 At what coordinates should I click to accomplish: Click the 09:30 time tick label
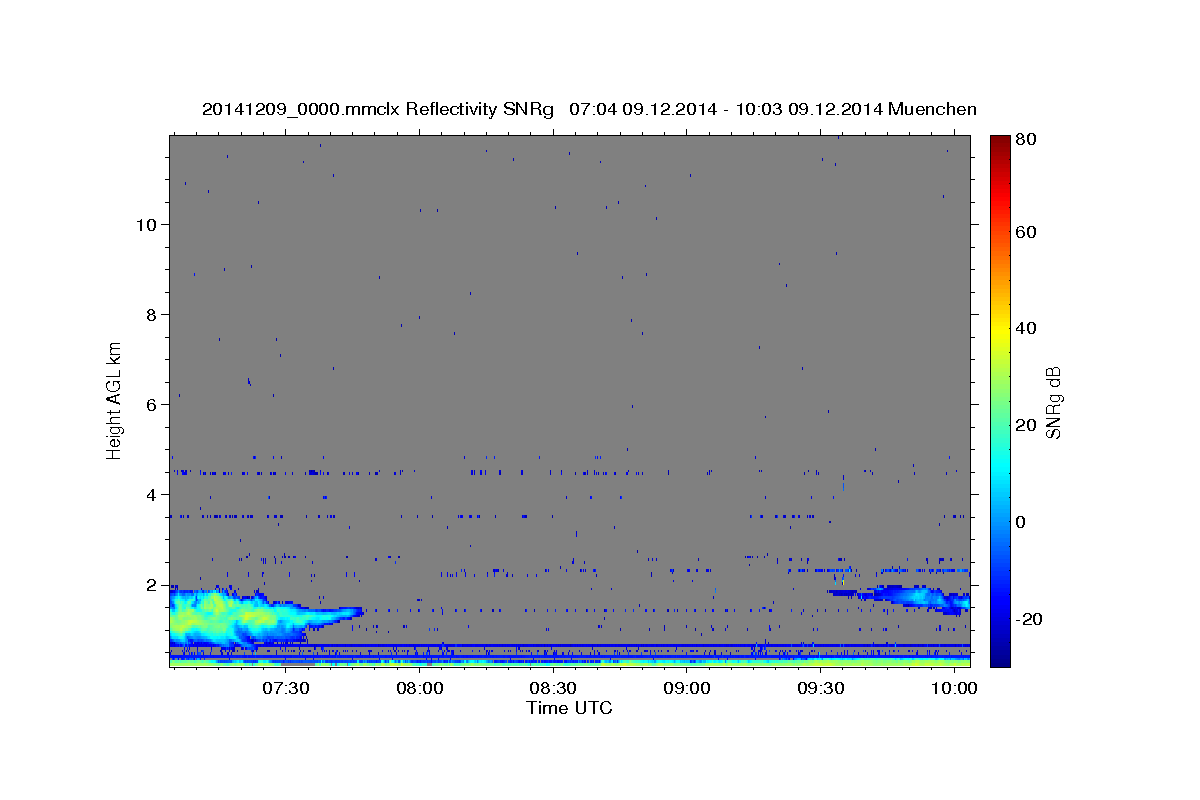(x=820, y=689)
